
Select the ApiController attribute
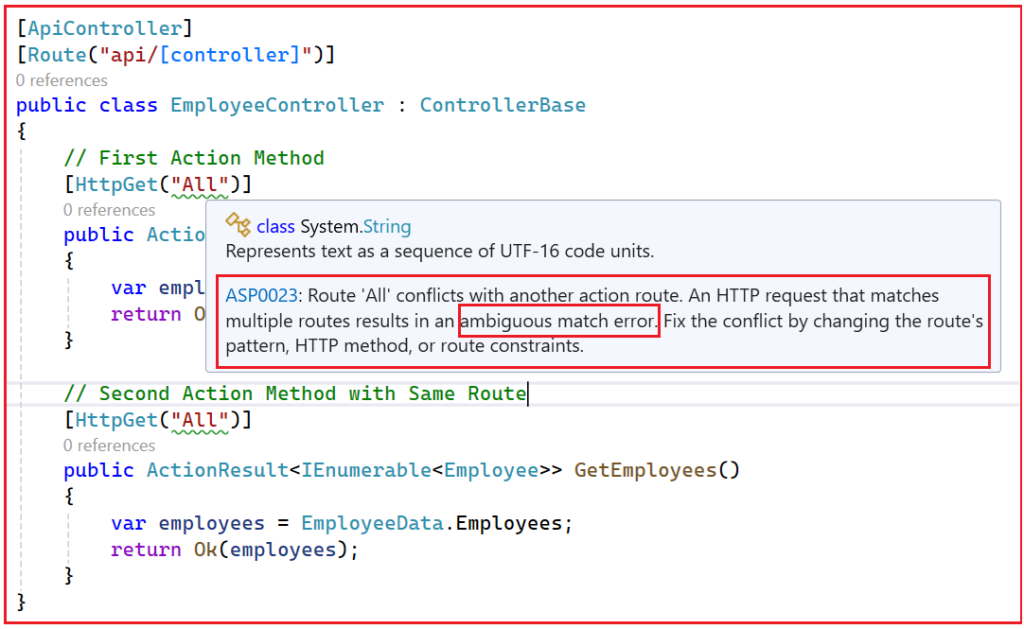click(101, 27)
